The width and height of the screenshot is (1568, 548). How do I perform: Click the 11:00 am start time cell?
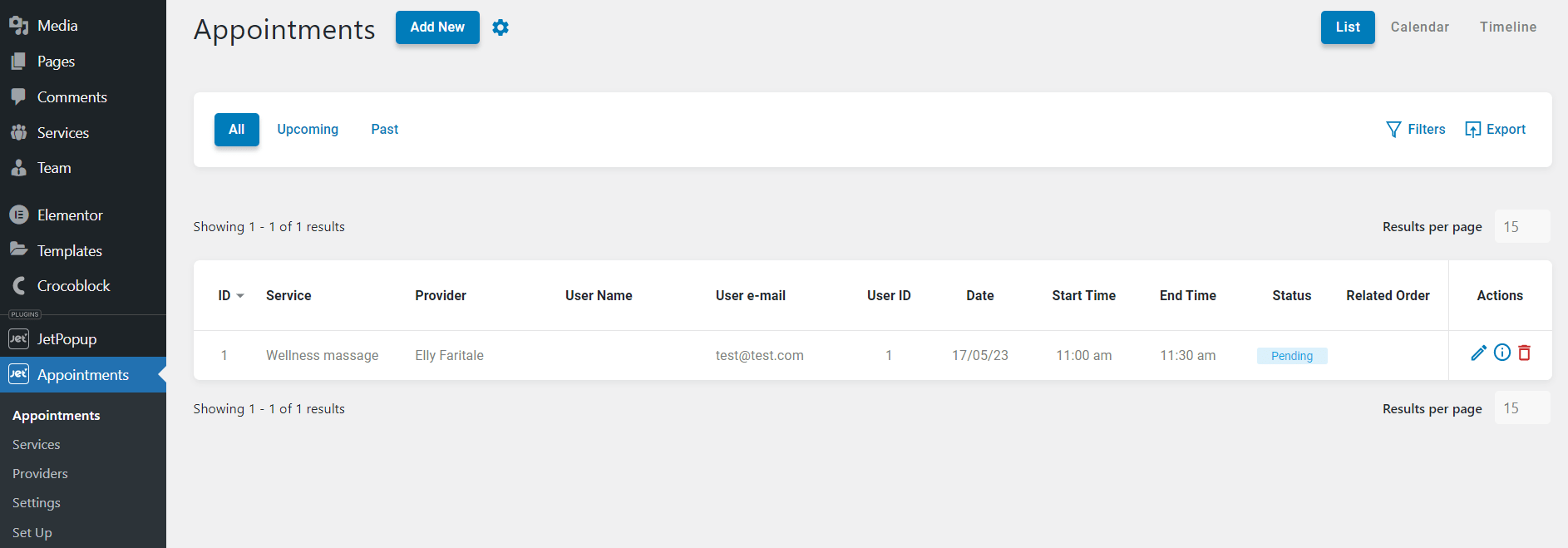pyautogui.click(x=1083, y=356)
